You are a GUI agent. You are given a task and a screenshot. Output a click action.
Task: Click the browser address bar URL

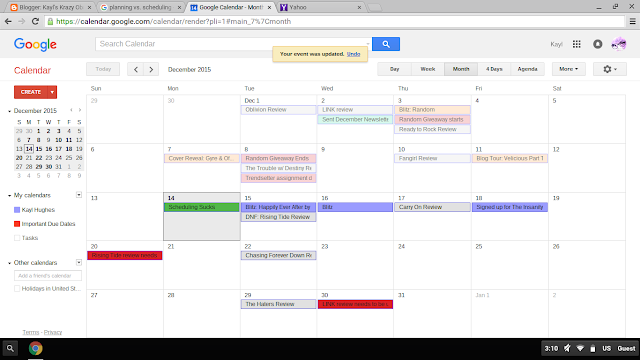click(x=173, y=21)
